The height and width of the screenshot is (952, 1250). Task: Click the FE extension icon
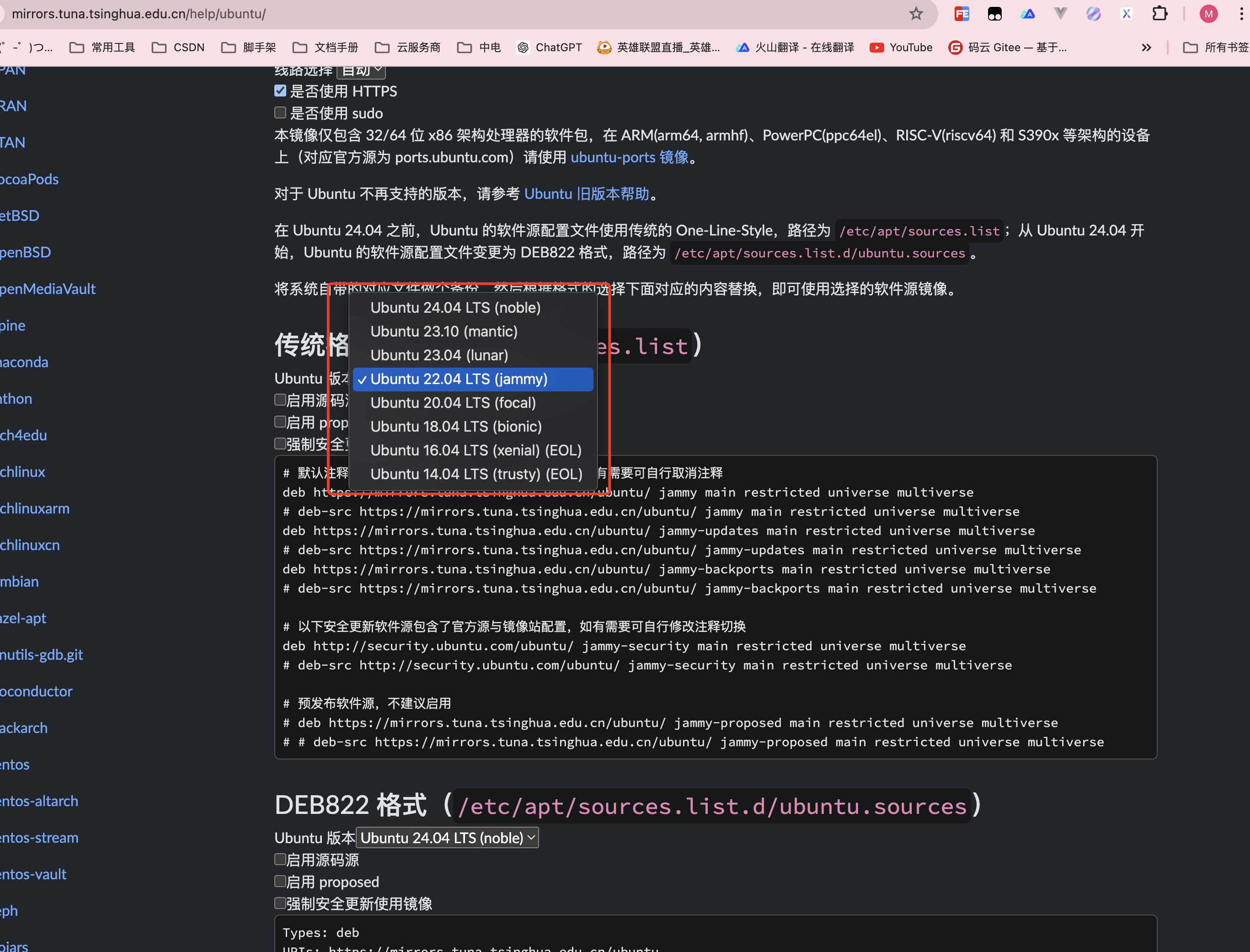(x=962, y=14)
